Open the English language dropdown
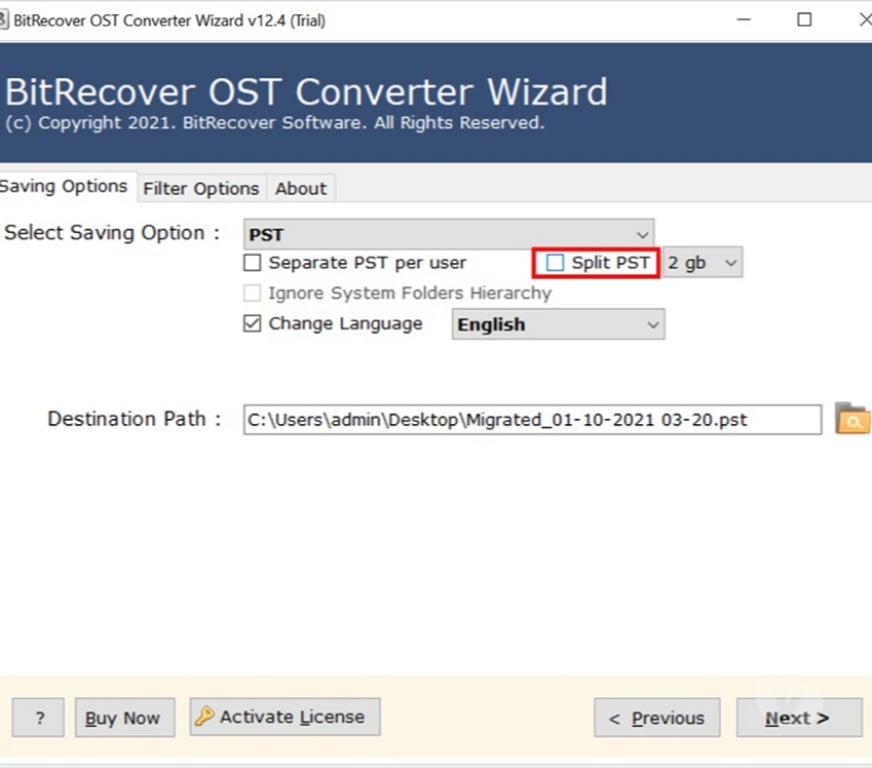 (x=557, y=325)
